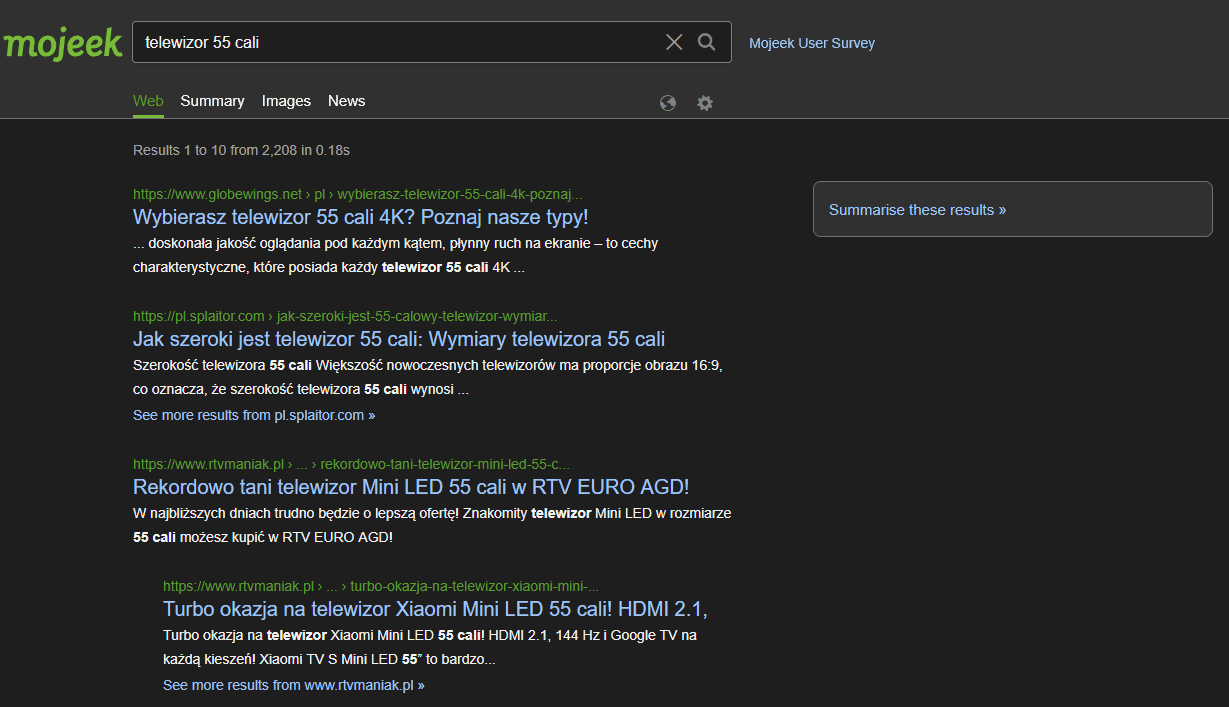Click Summarise these results button
This screenshot has height=707, width=1229.
click(x=1012, y=209)
